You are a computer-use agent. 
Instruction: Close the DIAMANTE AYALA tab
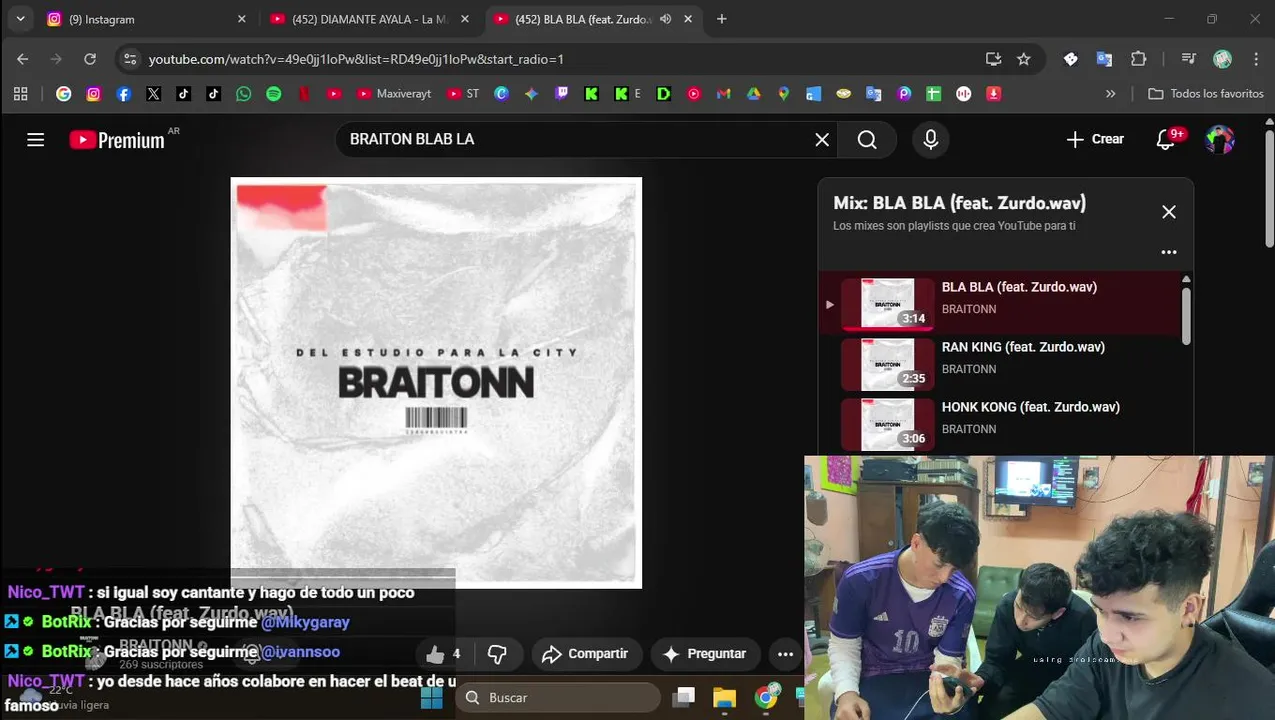[464, 19]
